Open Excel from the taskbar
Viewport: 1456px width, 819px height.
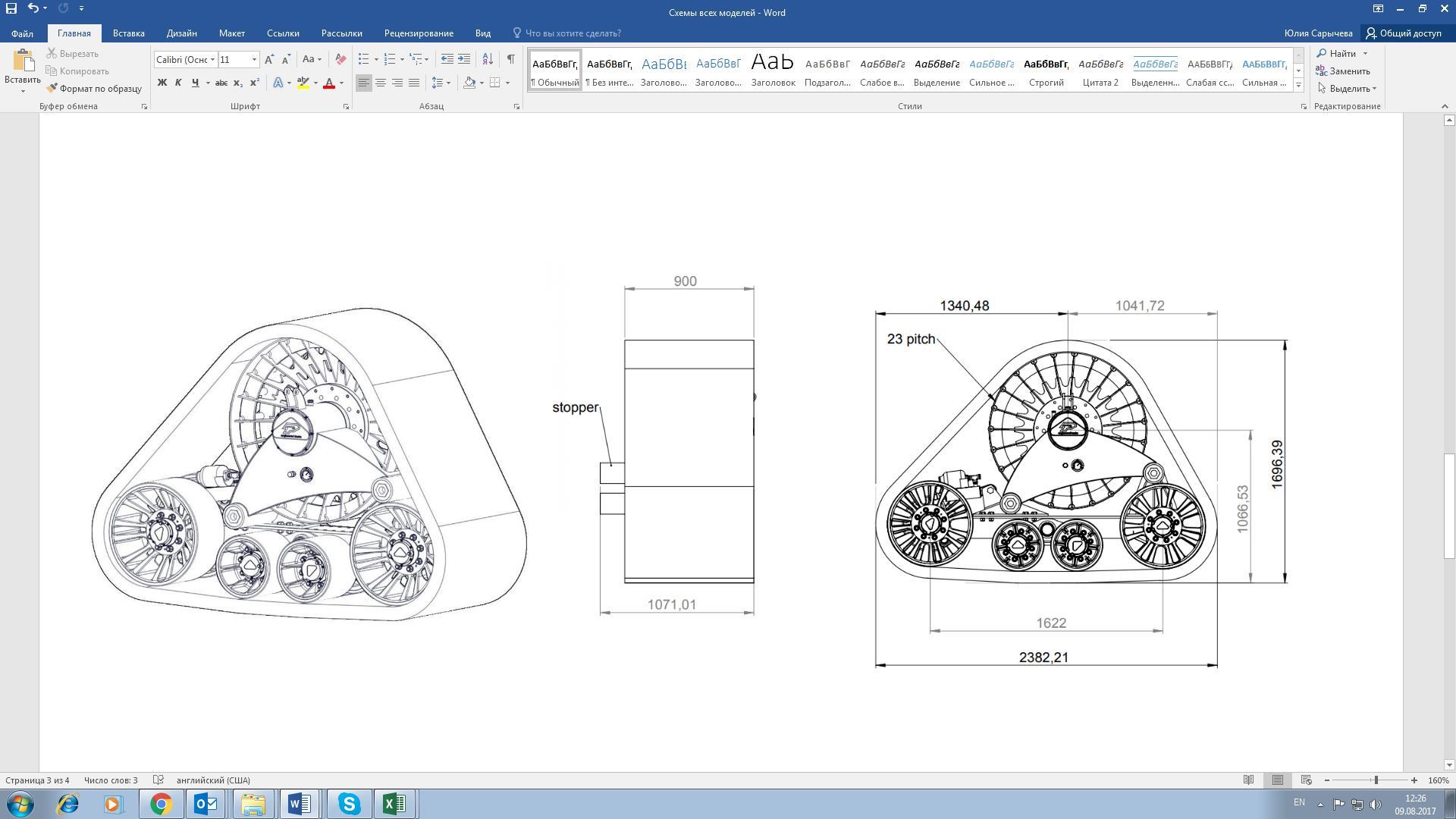coord(394,804)
